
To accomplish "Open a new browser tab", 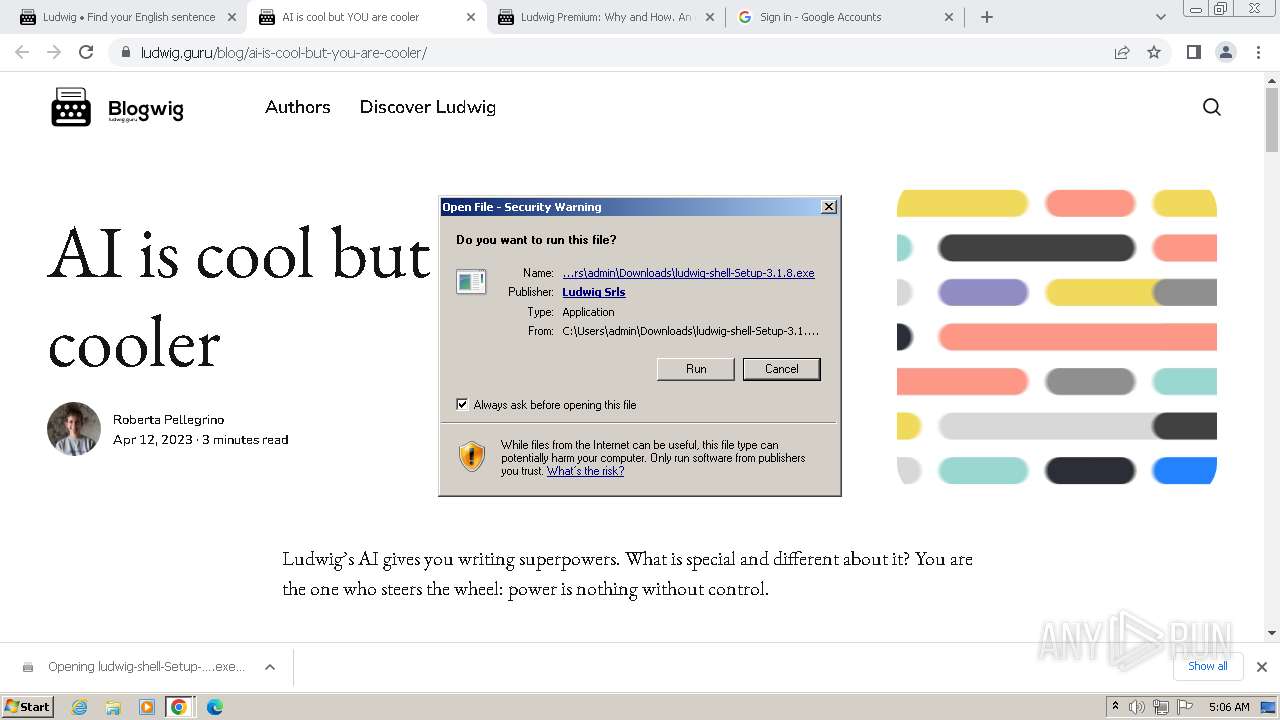I will 987,17.
